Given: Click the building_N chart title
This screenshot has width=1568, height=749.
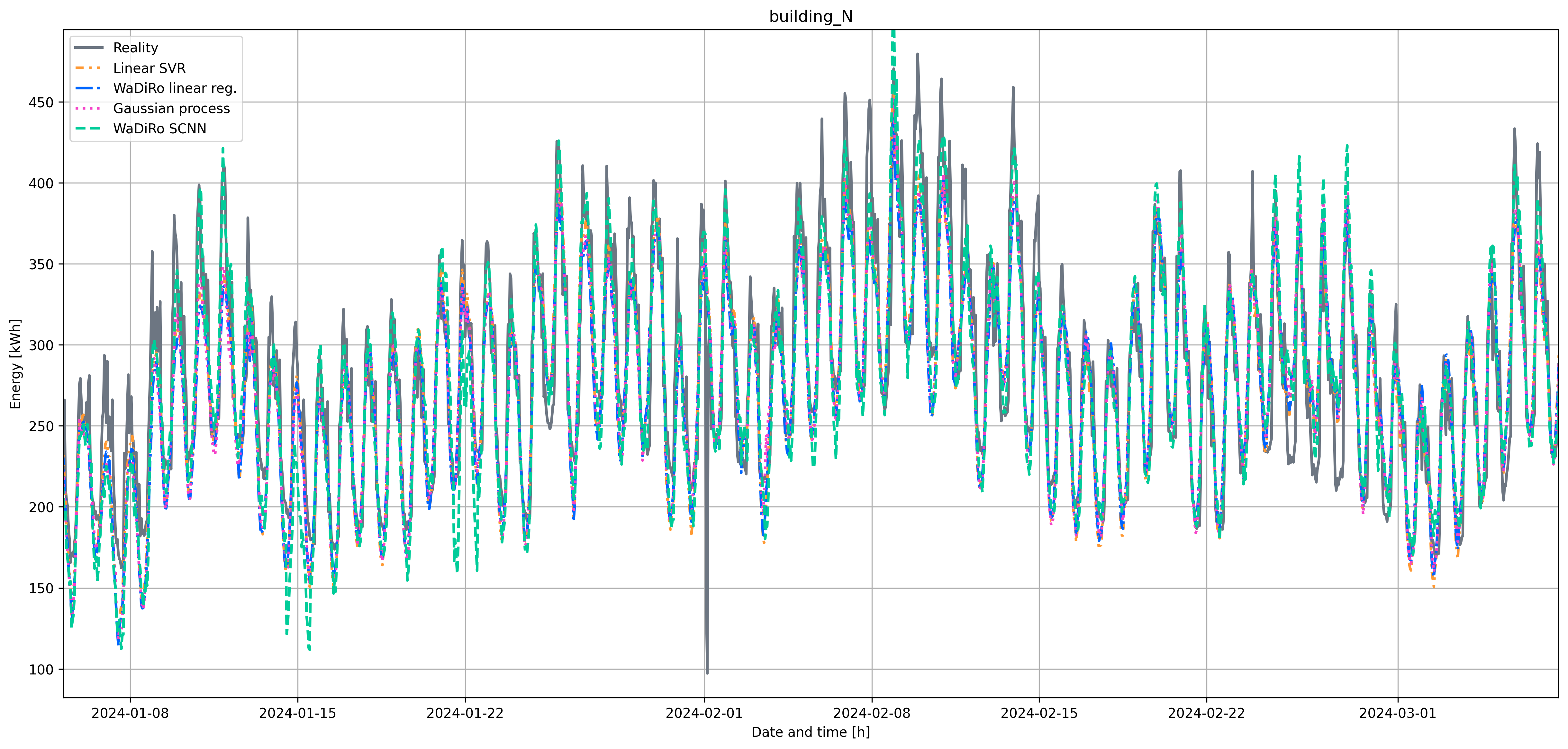Looking at the screenshot, I should pyautogui.click(x=810, y=16).
